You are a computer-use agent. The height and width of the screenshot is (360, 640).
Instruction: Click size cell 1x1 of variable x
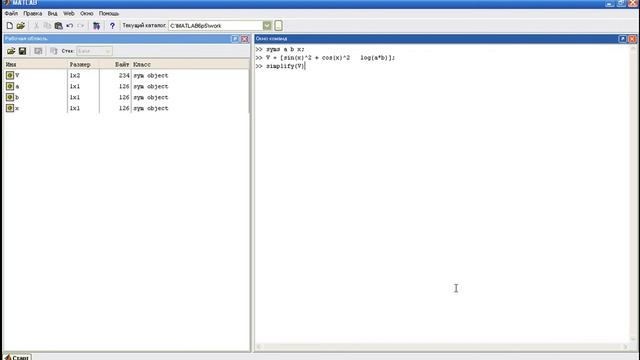[x=75, y=108]
